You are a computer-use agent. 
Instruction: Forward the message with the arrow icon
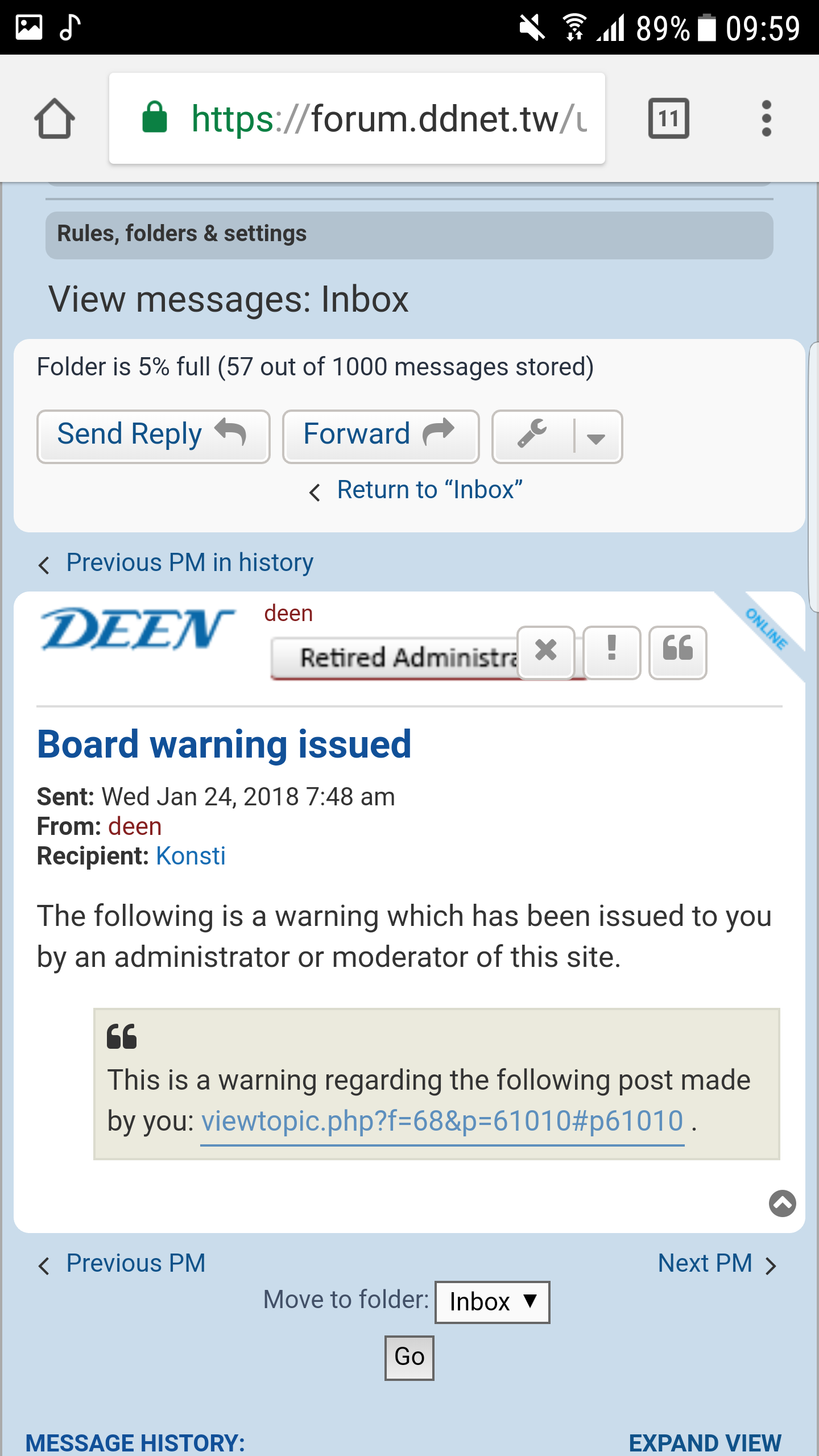click(x=380, y=434)
